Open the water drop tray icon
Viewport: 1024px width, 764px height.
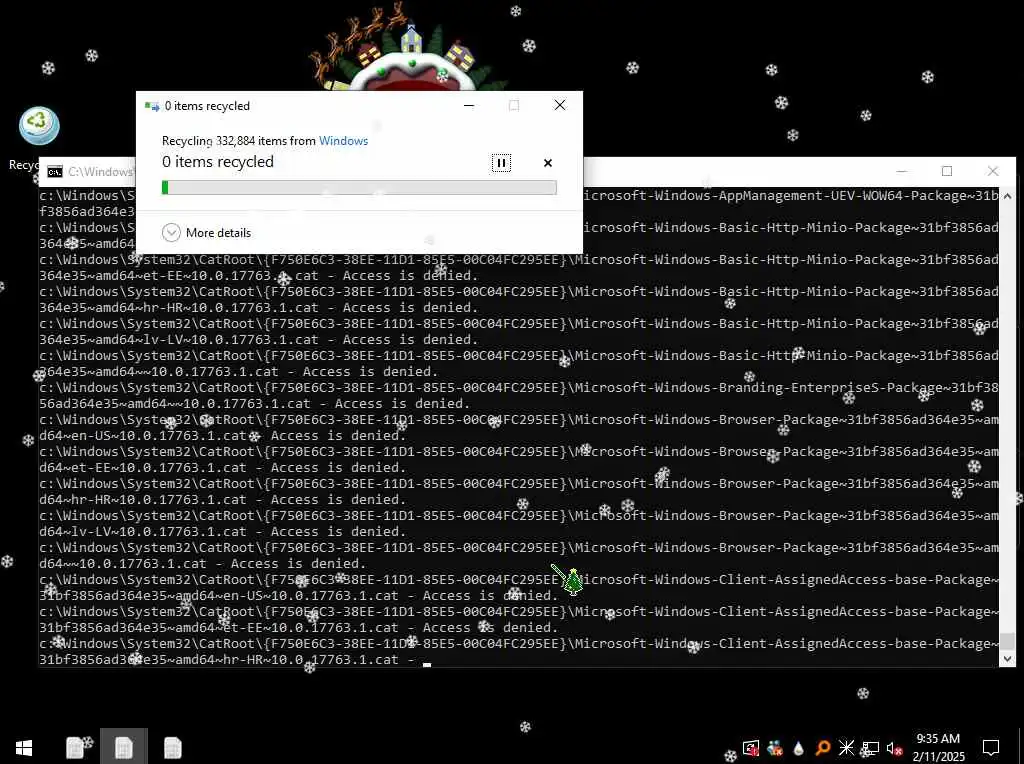click(798, 748)
